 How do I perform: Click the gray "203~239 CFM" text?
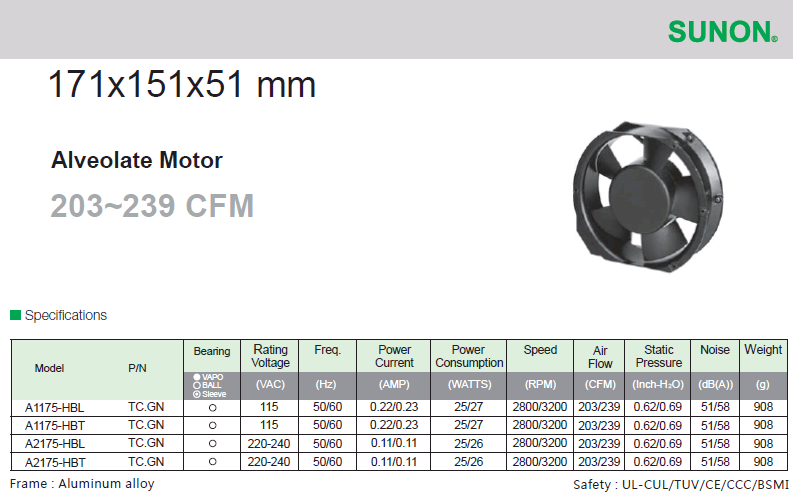coord(152,206)
